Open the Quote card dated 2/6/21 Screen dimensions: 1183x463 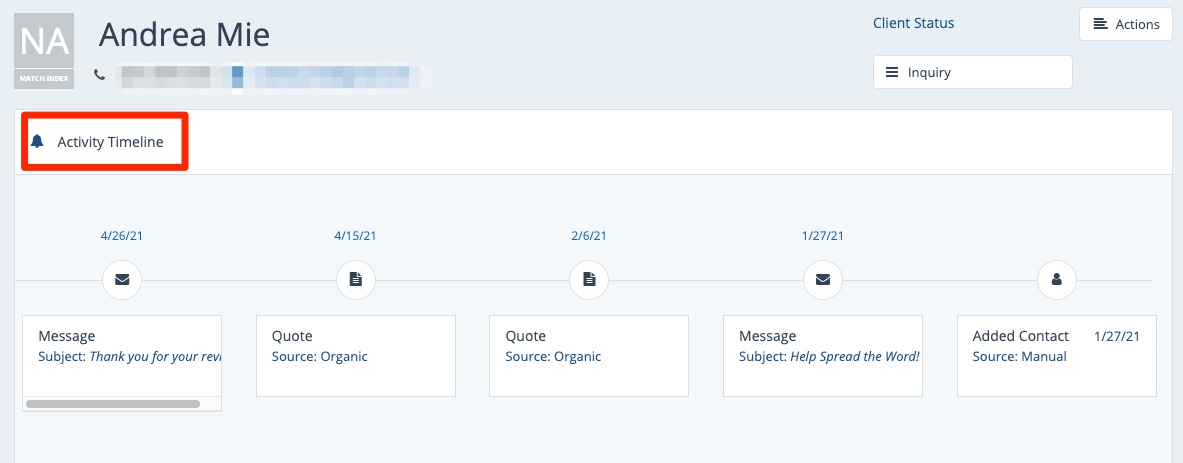(x=588, y=355)
